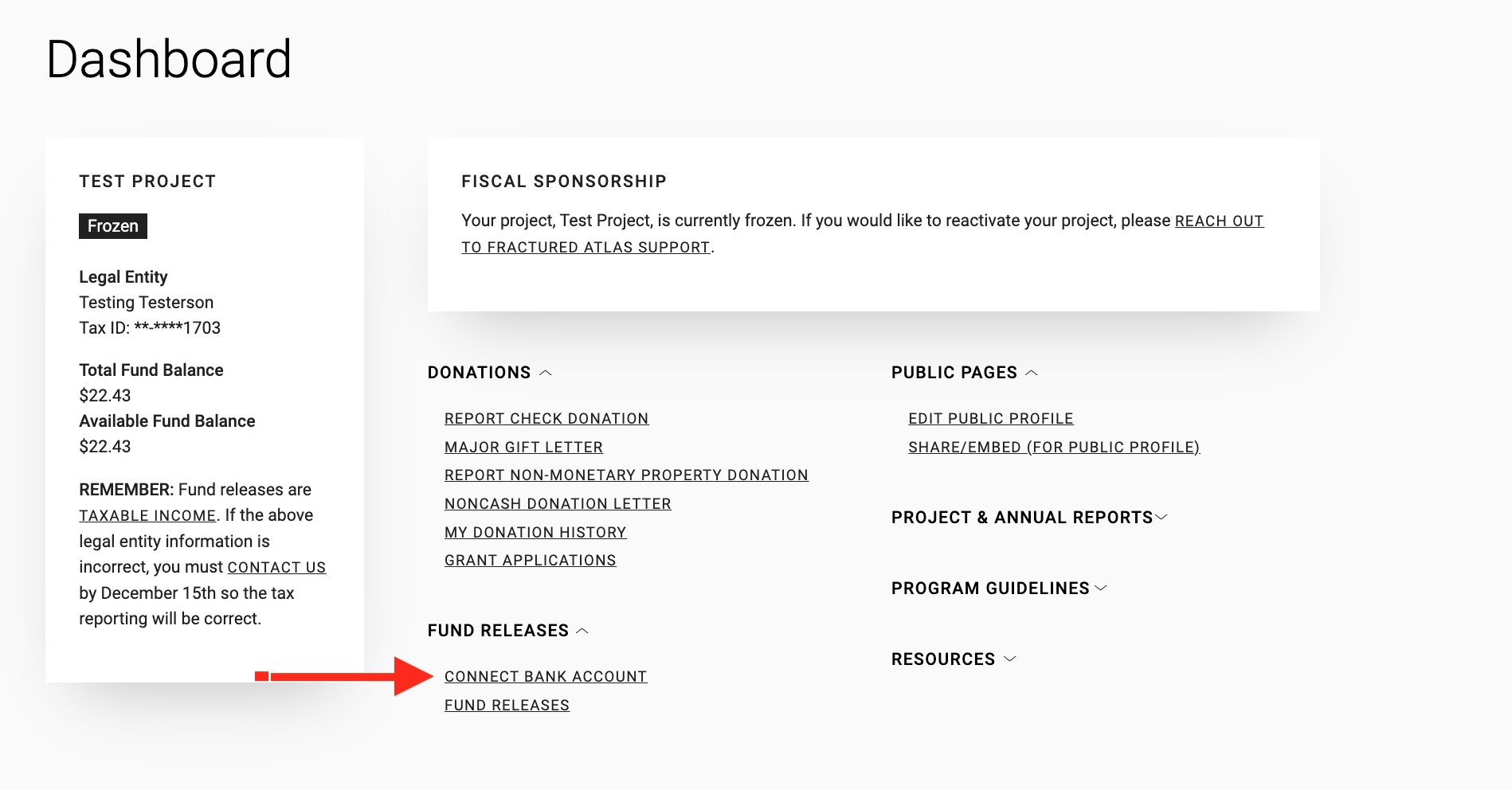Open the TAXABLE INCOME link

click(147, 515)
